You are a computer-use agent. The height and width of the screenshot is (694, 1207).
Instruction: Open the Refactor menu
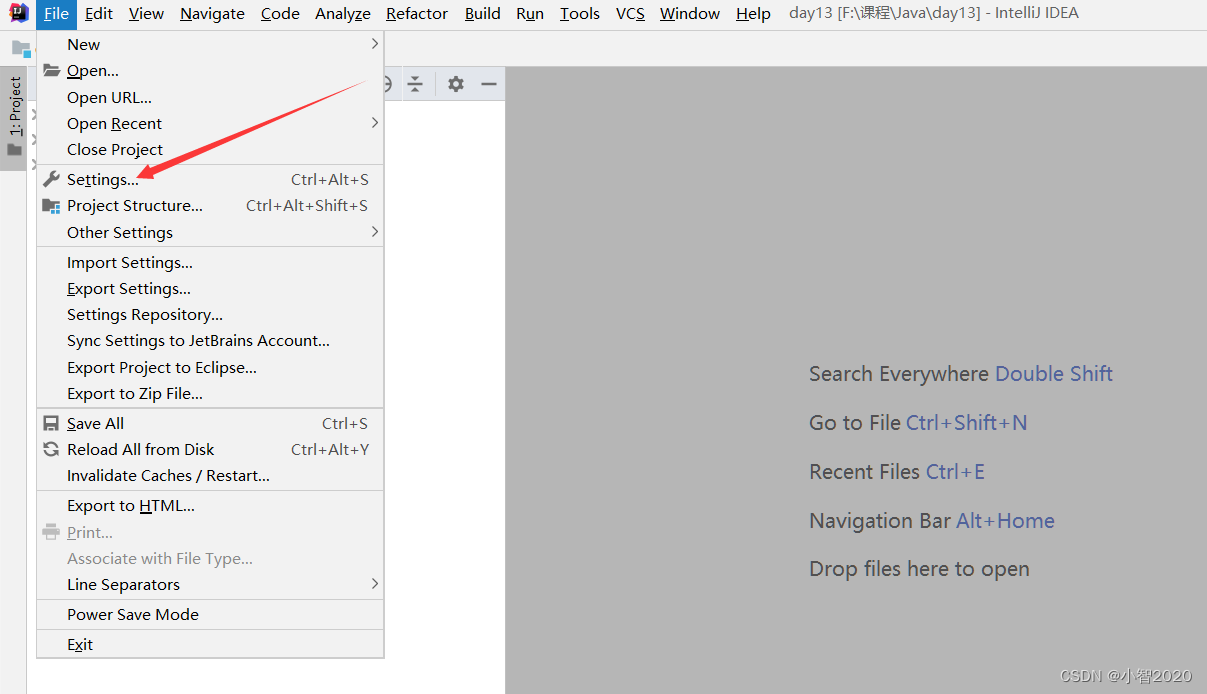[417, 14]
